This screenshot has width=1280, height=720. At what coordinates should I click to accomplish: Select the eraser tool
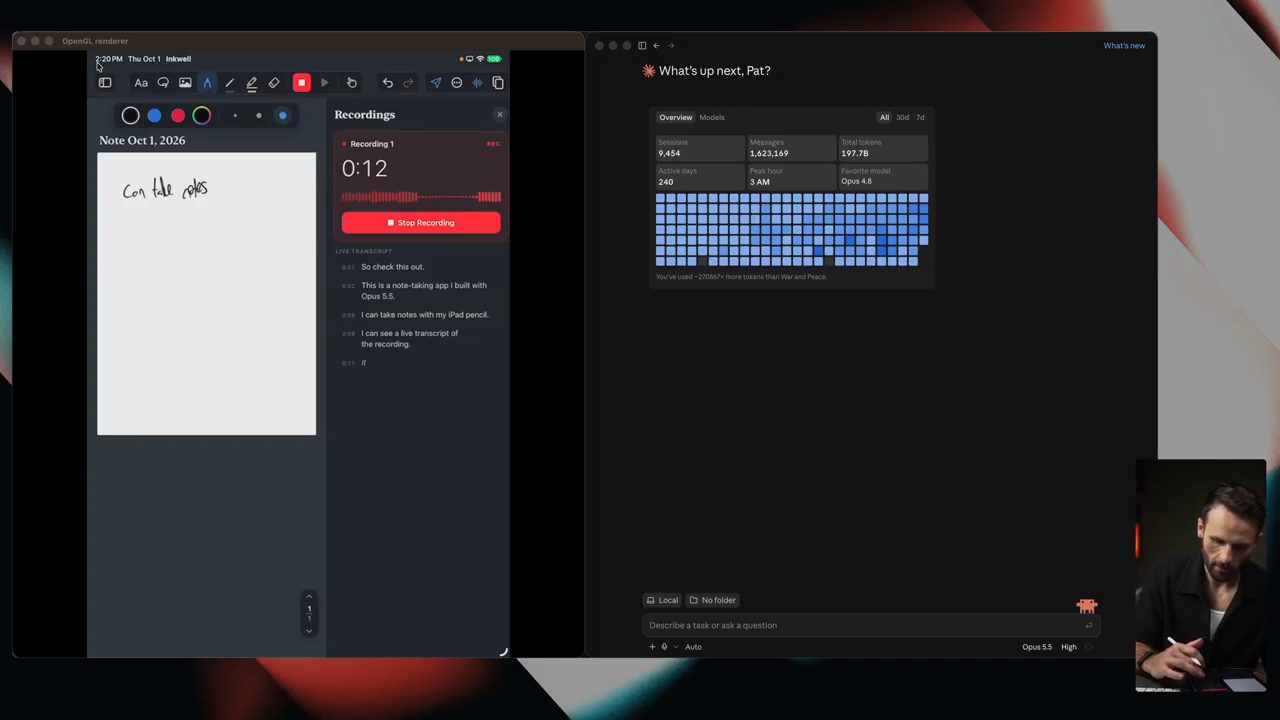[274, 83]
